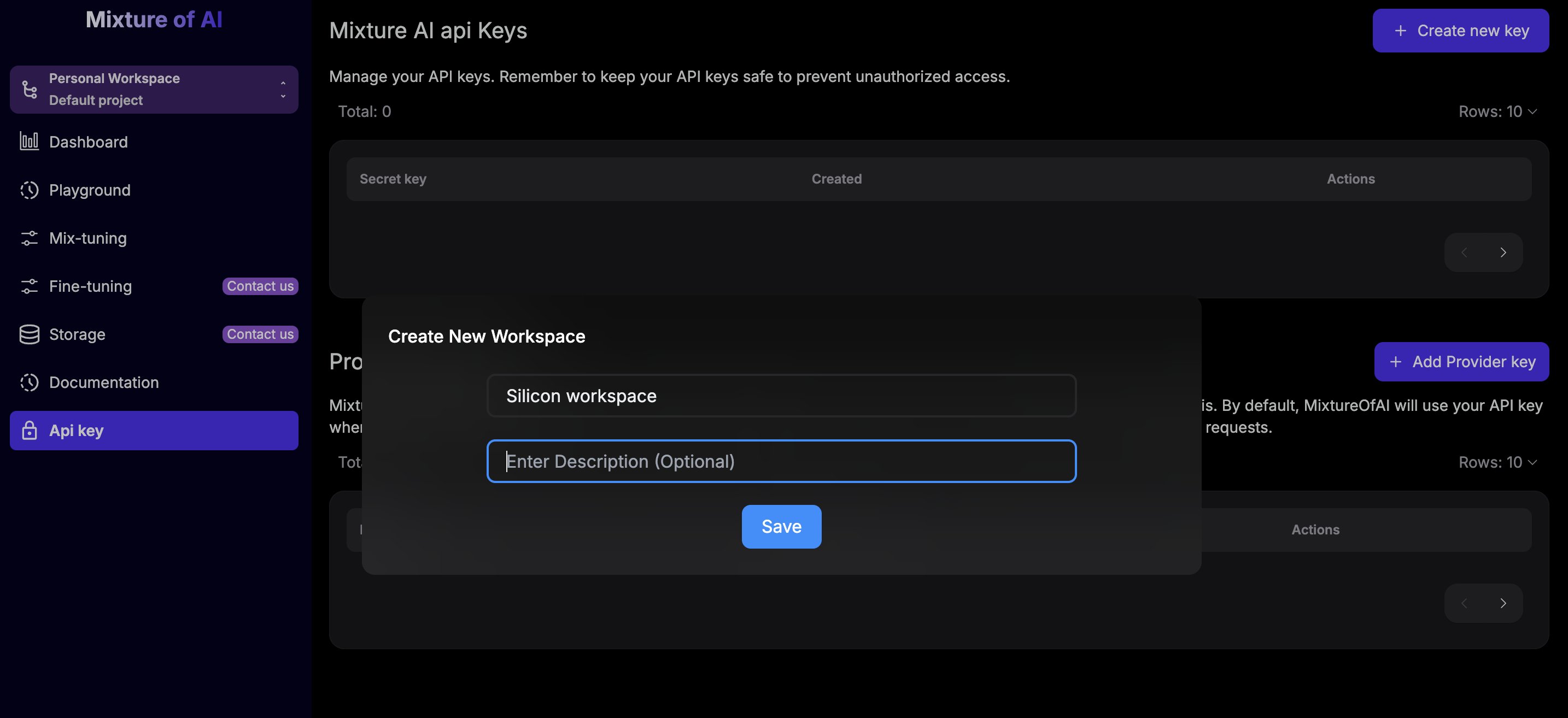This screenshot has height=718, width=1568.
Task: Click the Dashboard bar chart icon
Action: coord(28,142)
